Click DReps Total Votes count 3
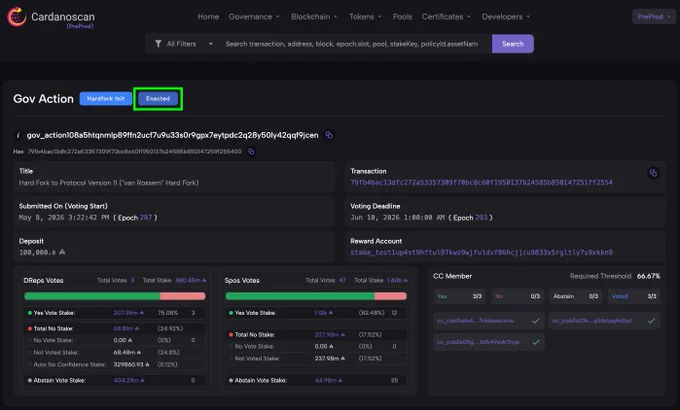Screen dimensions: 680x410 coord(132,281)
